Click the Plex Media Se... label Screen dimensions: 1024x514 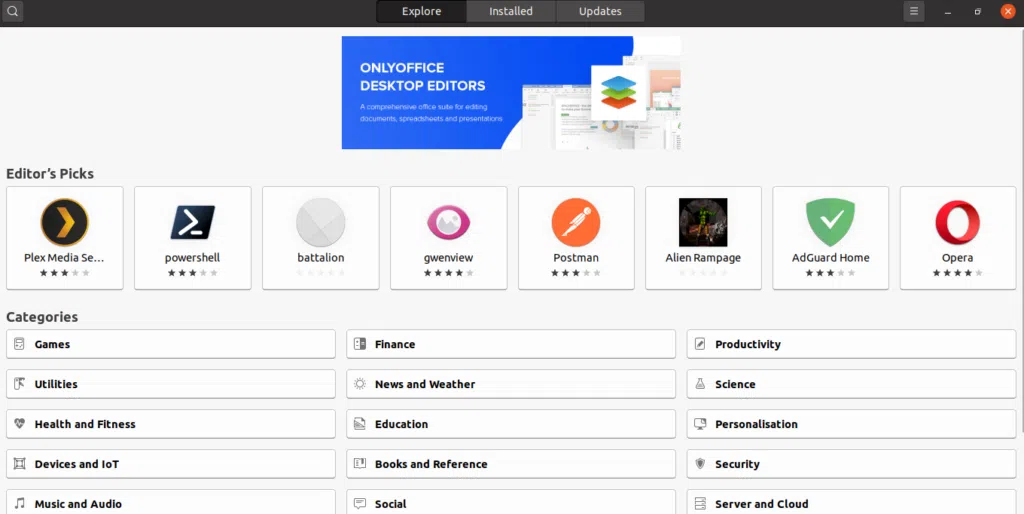tap(64, 257)
